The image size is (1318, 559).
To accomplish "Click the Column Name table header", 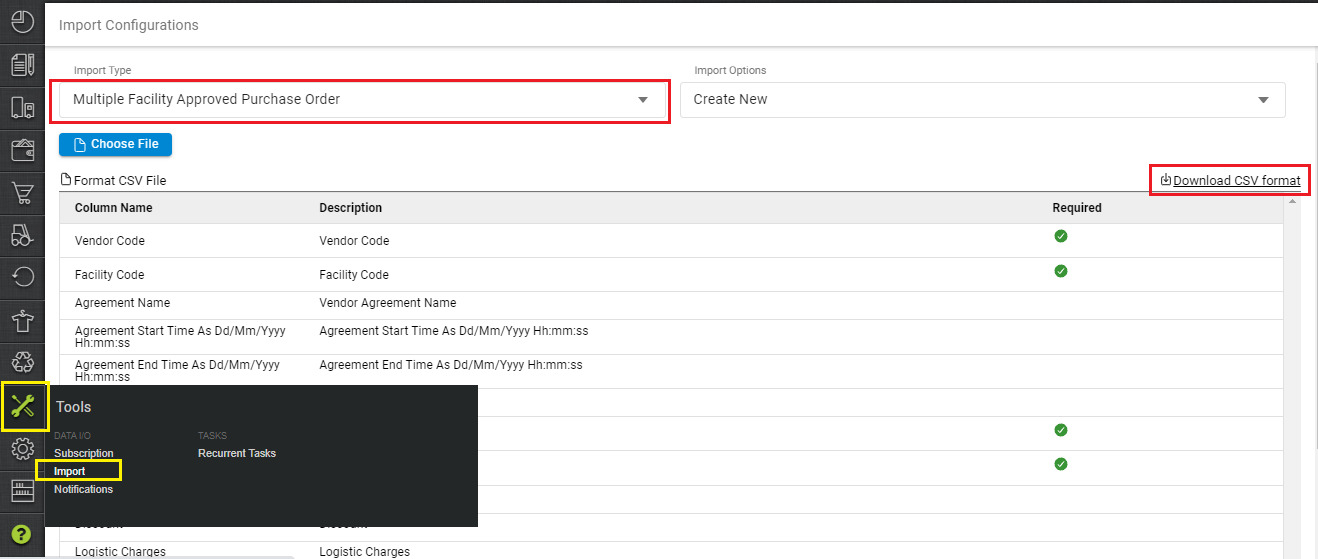I will pos(114,208).
